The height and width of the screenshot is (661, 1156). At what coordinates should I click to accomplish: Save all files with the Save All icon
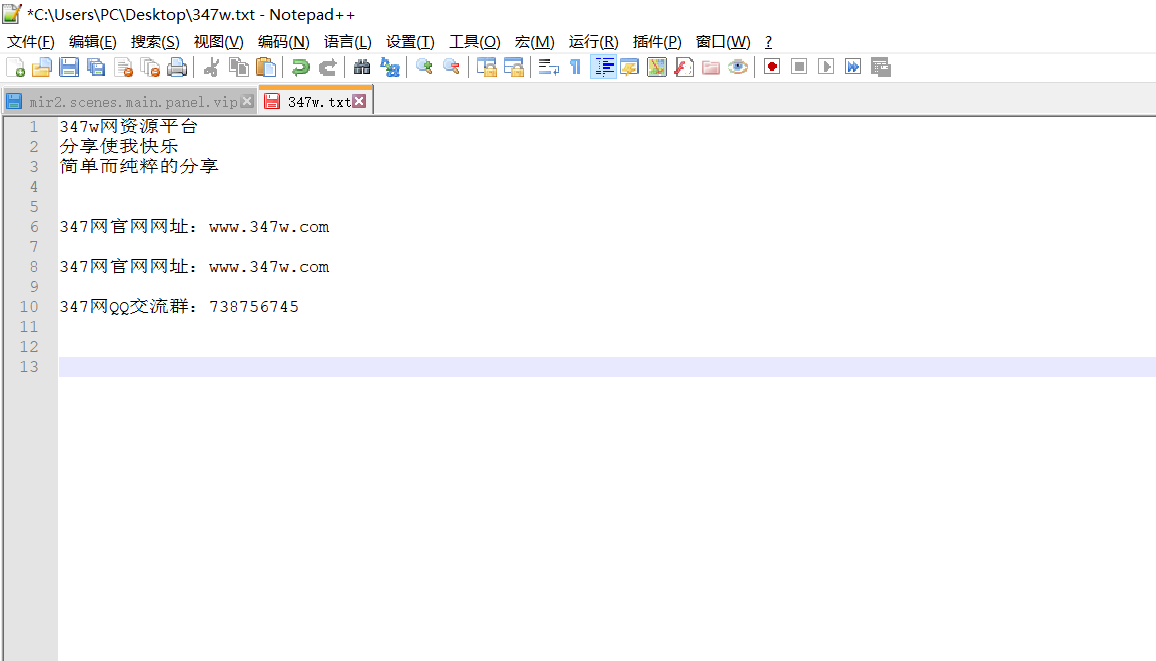96,67
